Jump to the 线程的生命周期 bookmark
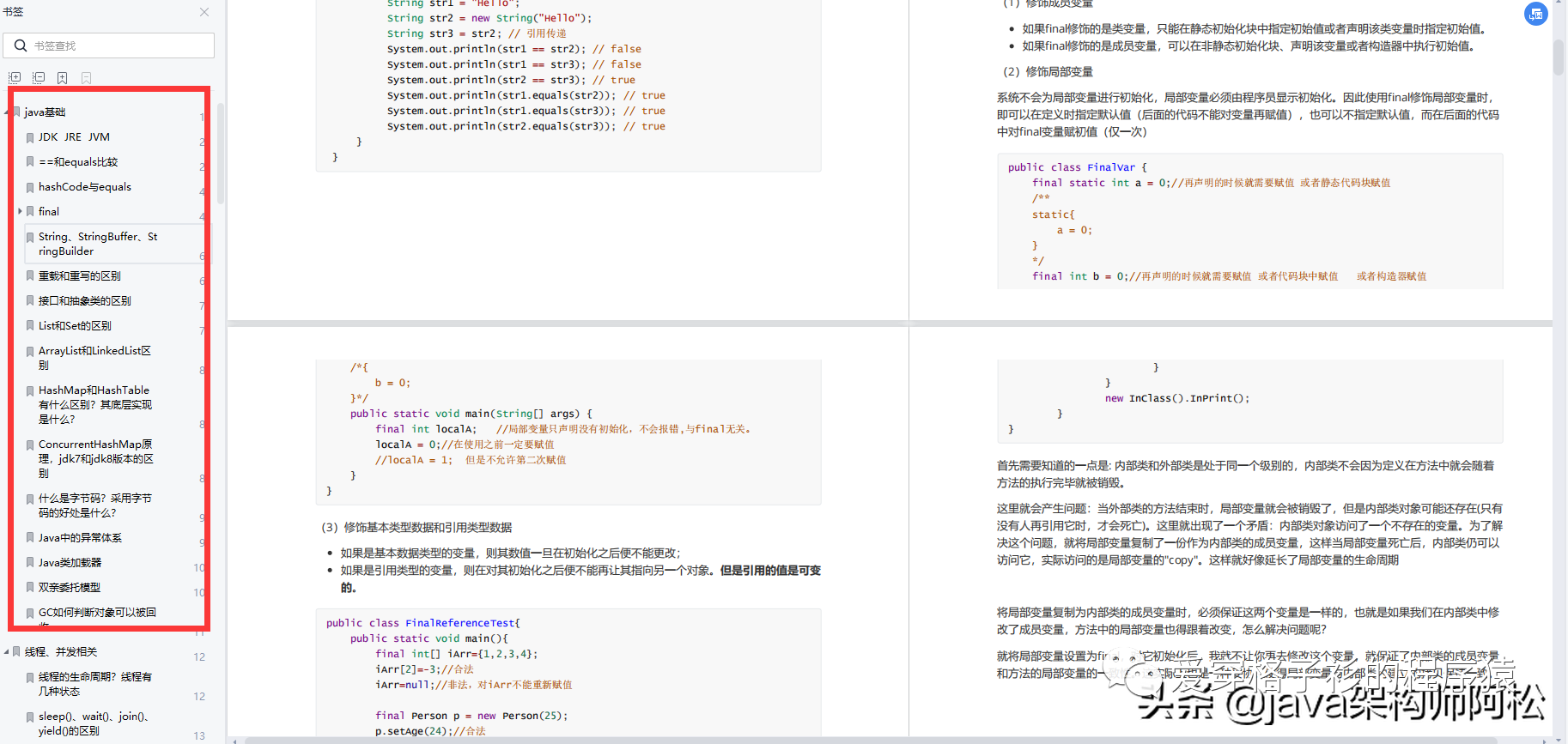Image resolution: width=1568 pixels, height=744 pixels. click(95, 684)
